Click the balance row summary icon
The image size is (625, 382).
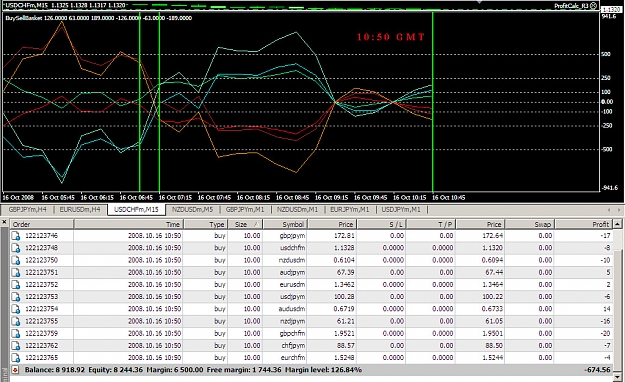coord(15,370)
